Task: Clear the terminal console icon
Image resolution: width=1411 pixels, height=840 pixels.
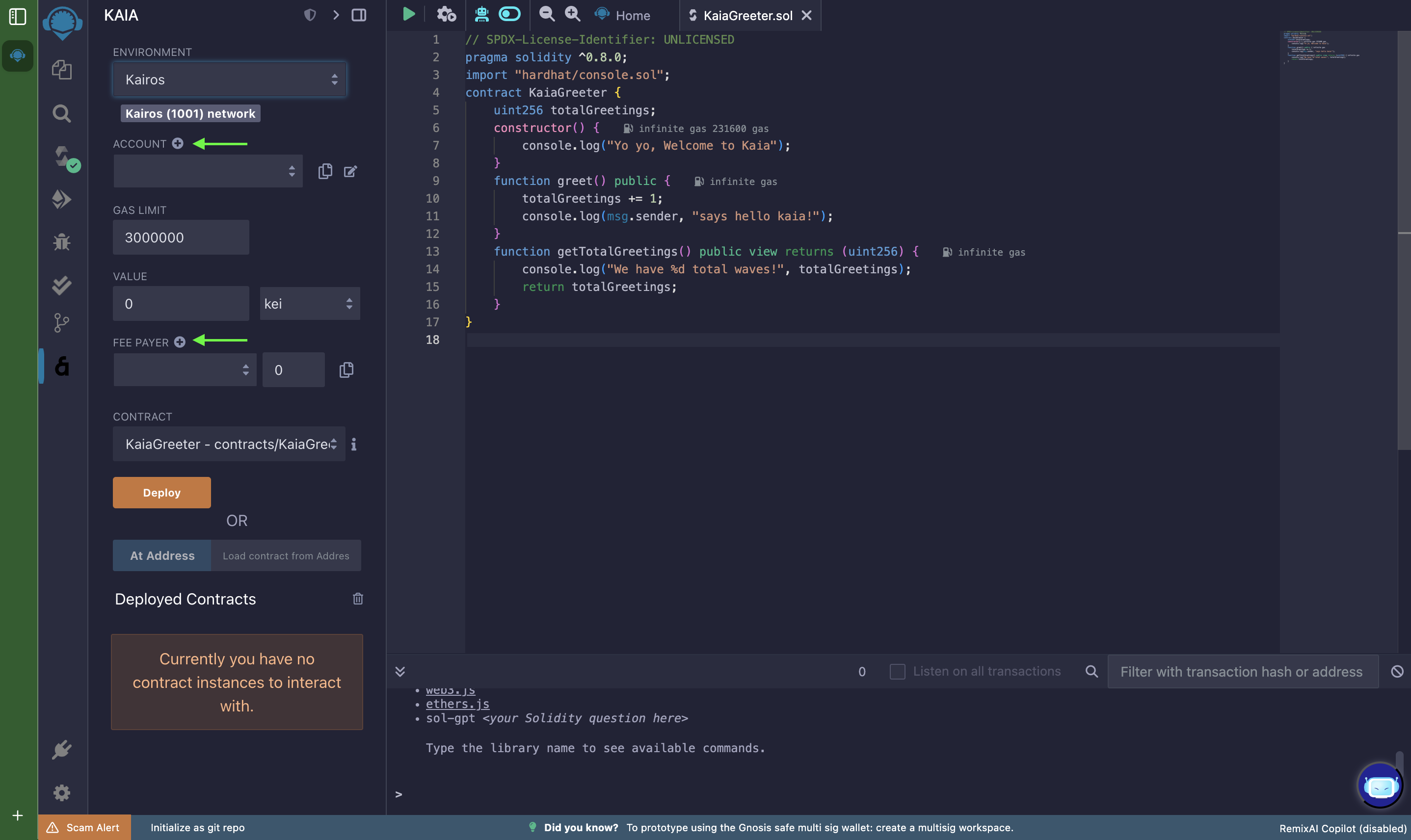Action: tap(1397, 671)
